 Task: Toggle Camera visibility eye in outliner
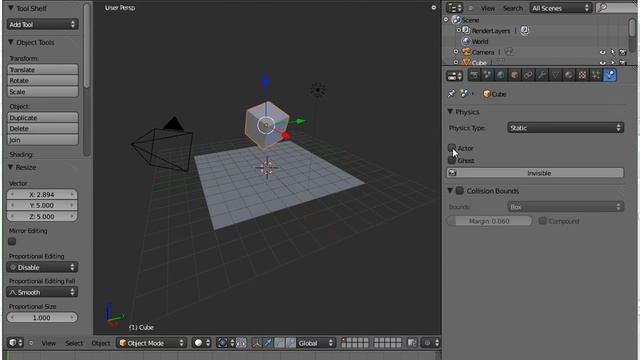click(x=602, y=52)
